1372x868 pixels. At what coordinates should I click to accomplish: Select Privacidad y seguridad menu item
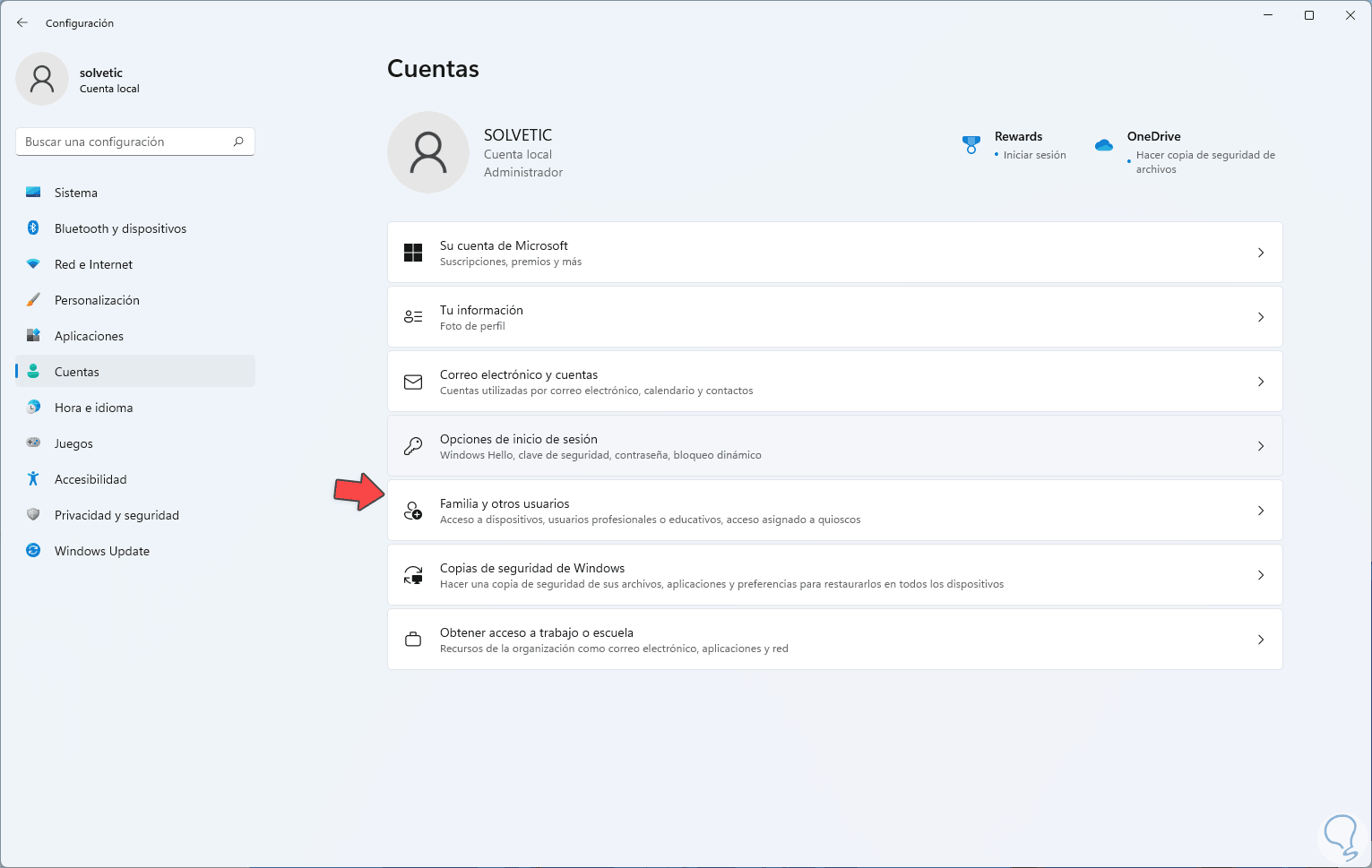point(116,515)
